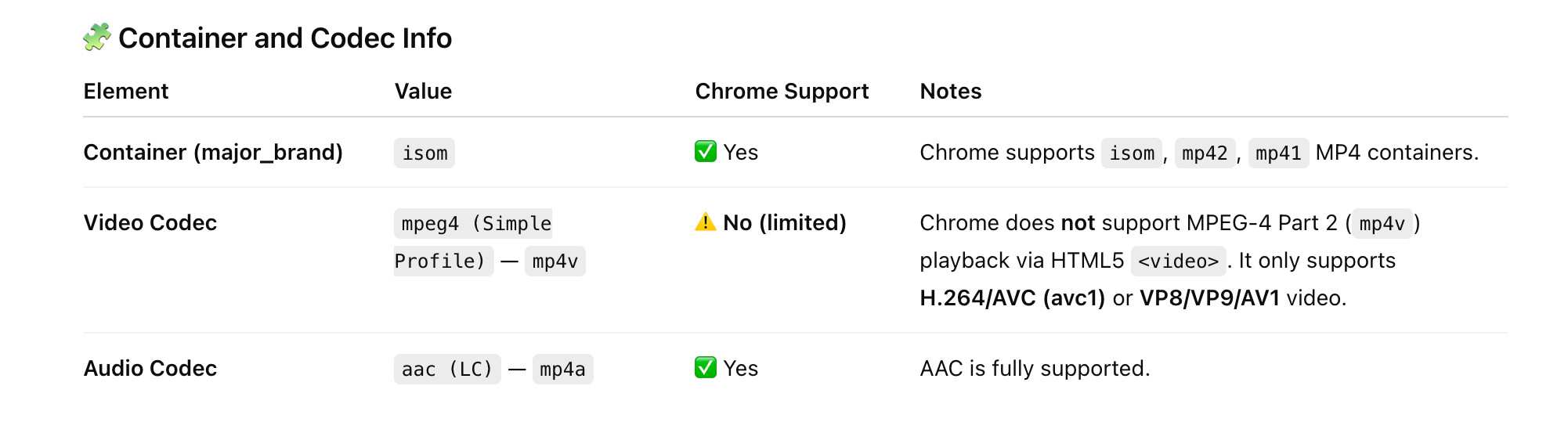Click the "mp41" code tag in Notes
Viewport: 1568px width, 440px height.
pos(1278,153)
